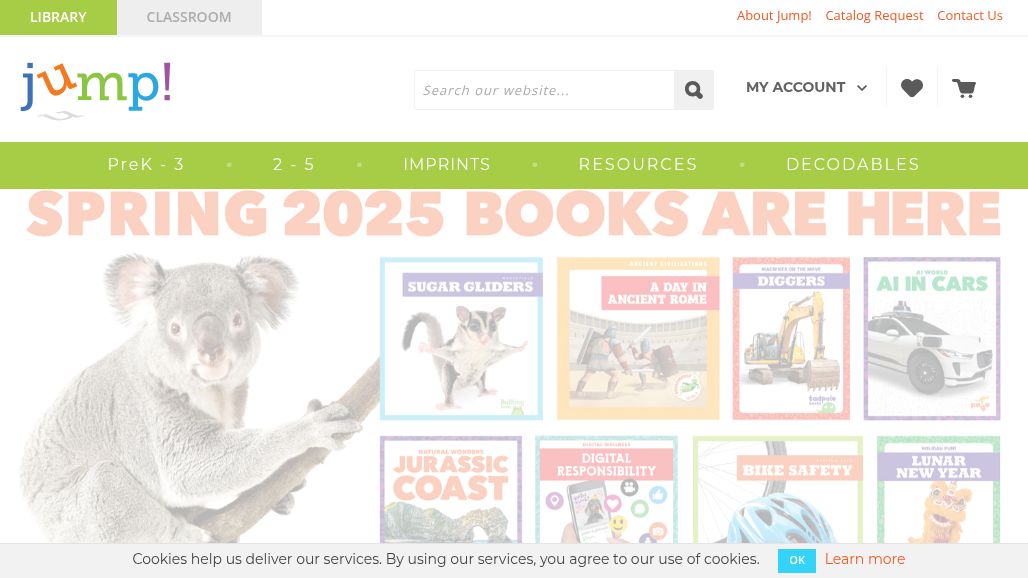
Task: Select the Lunar New Year book cover
Action: point(938,490)
